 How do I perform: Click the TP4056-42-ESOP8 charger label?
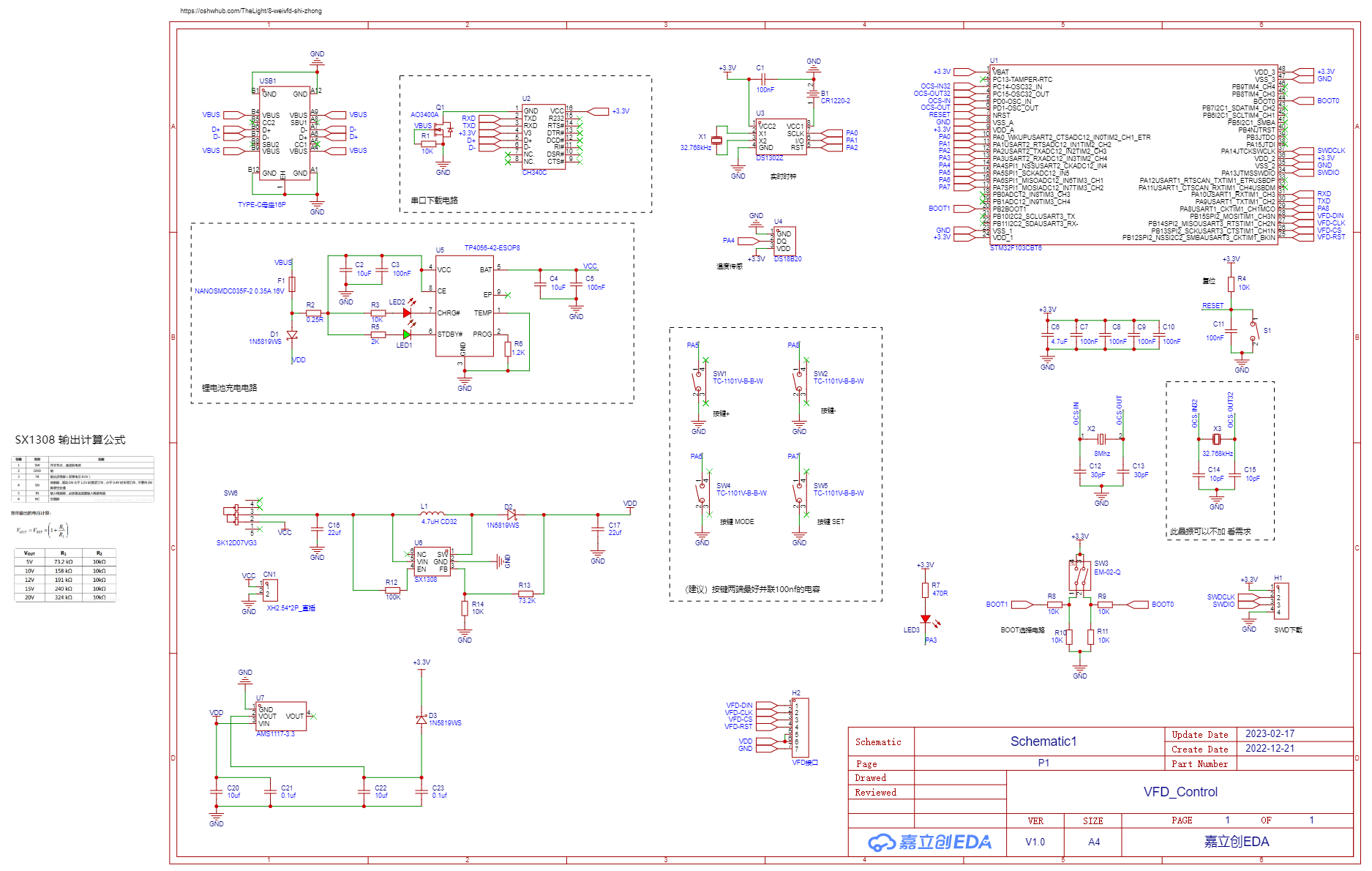tap(492, 248)
